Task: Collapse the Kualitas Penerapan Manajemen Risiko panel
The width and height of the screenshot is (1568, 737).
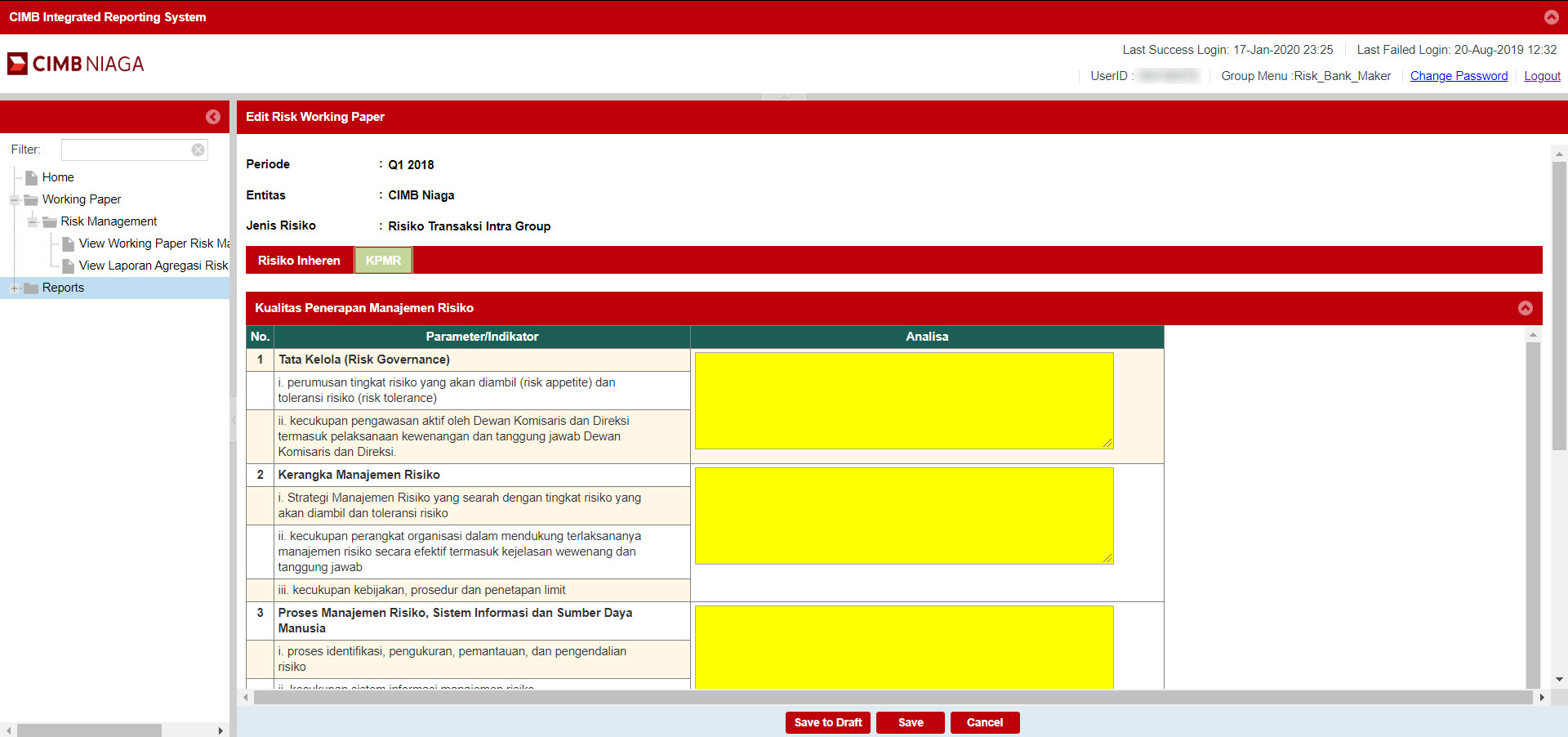Action: click(1525, 308)
